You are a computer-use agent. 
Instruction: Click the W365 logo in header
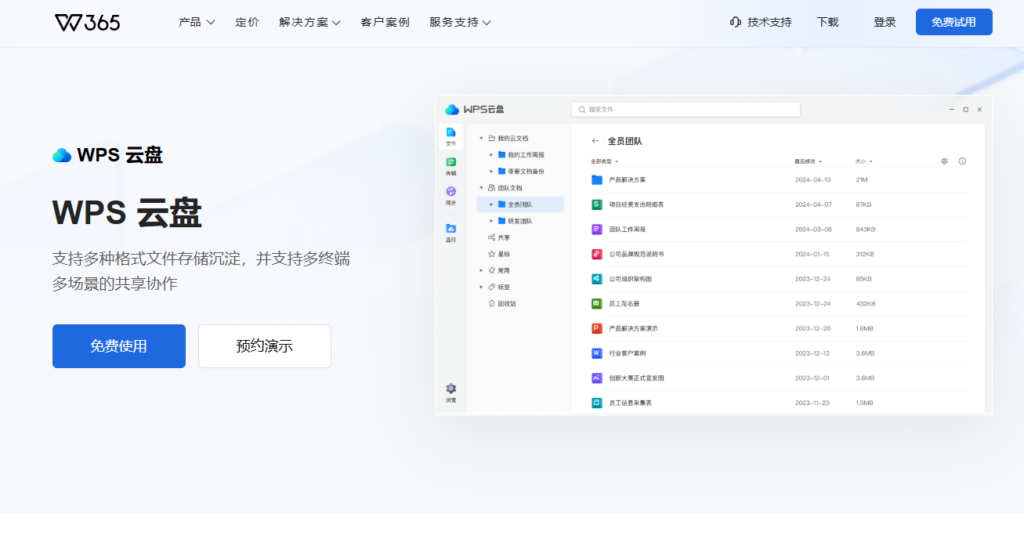[x=88, y=23]
